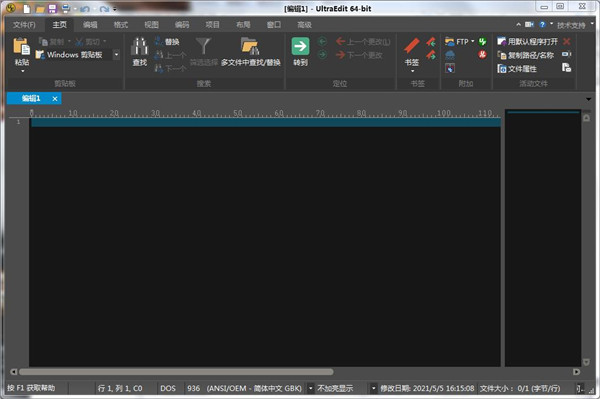Click the green forward circle arrow icon
Screen dimensions: 600x399
(x=322, y=55)
